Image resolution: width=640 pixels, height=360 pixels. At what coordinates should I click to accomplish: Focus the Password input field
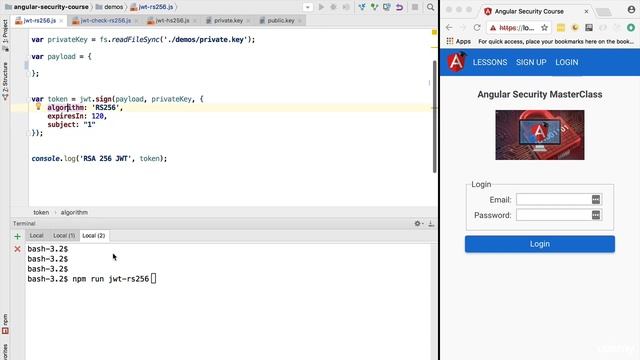tap(558, 215)
